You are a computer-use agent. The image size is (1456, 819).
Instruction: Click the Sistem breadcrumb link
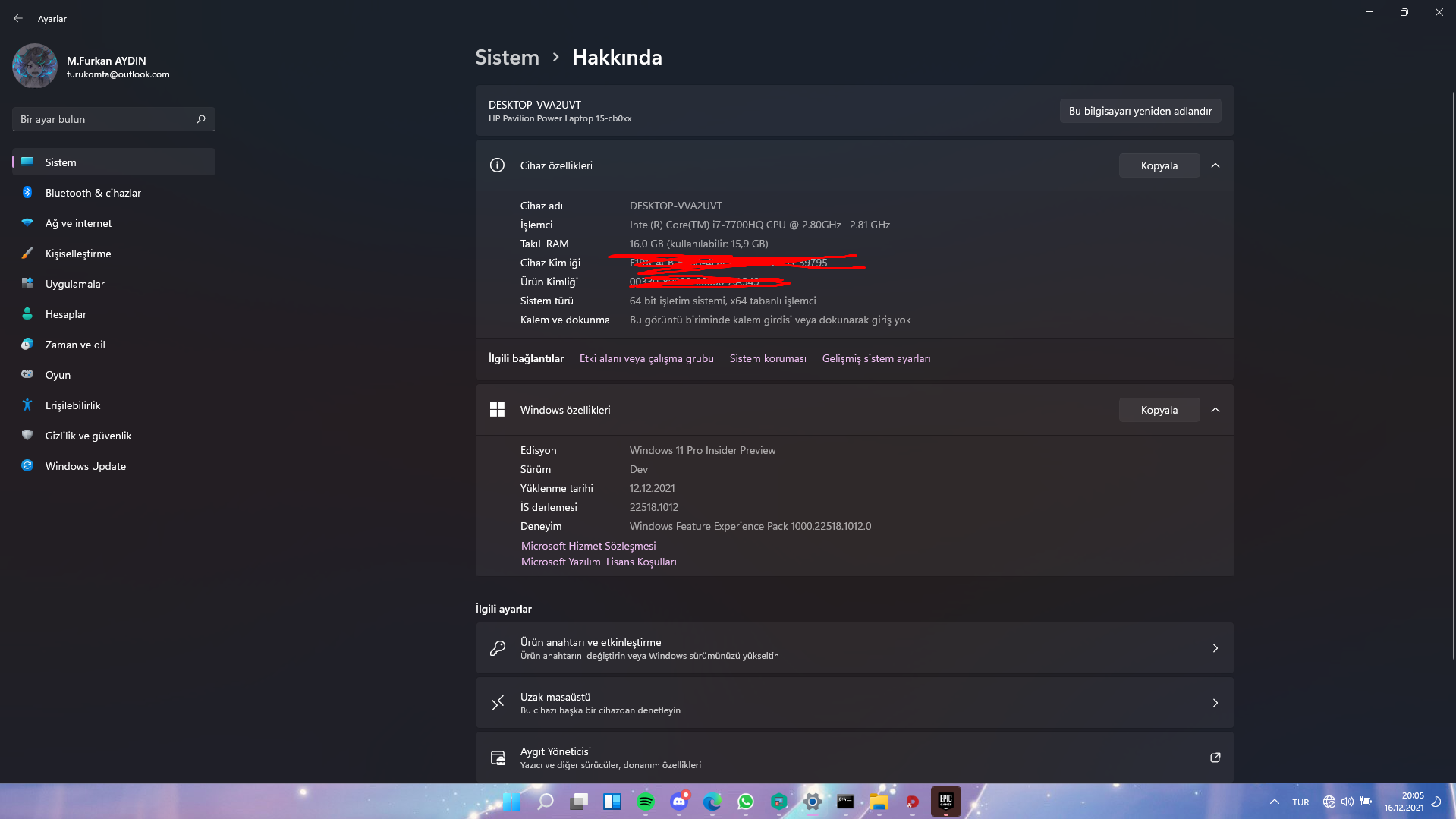(x=507, y=58)
